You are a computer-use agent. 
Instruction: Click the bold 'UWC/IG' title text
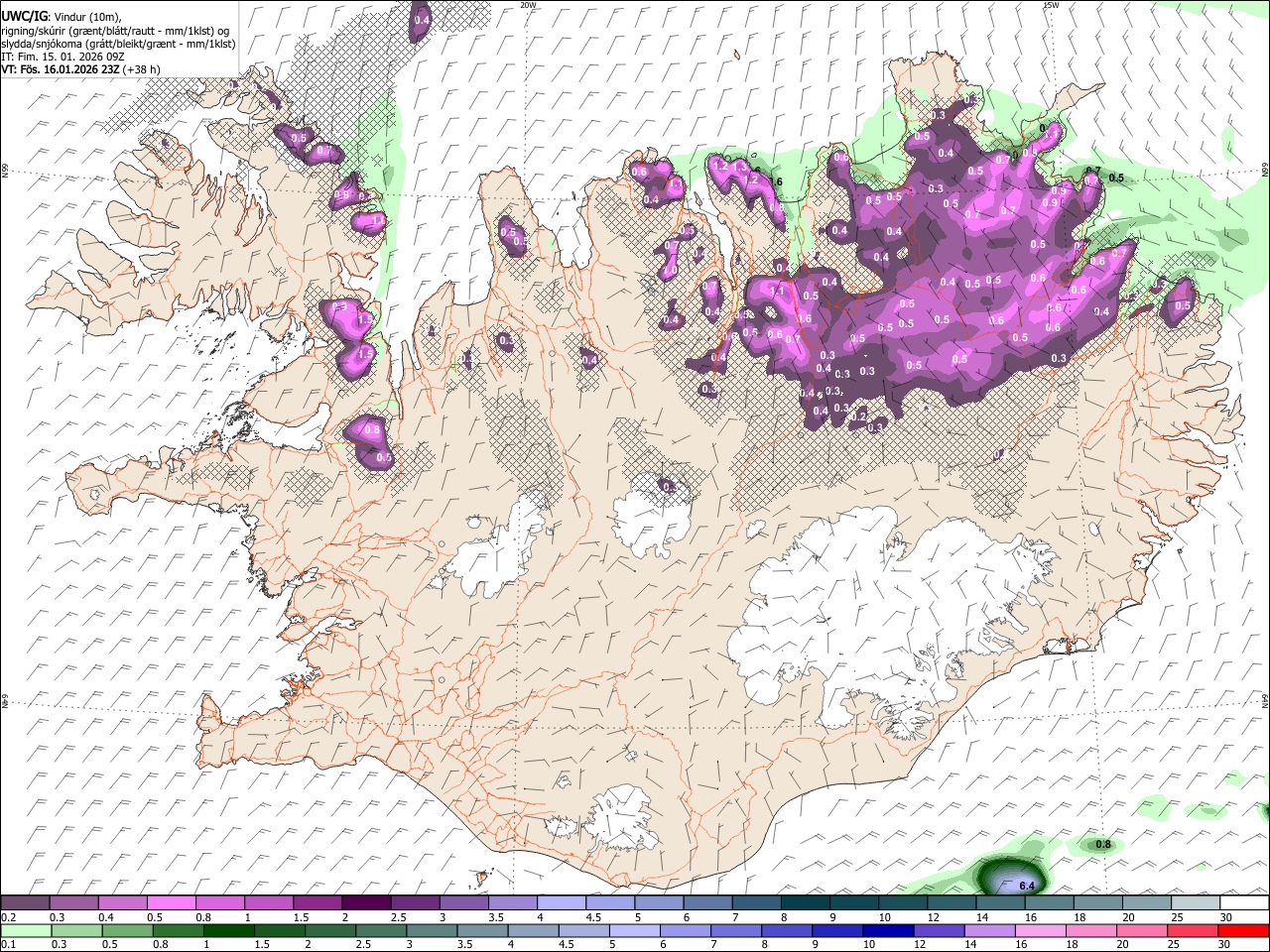tap(23, 16)
